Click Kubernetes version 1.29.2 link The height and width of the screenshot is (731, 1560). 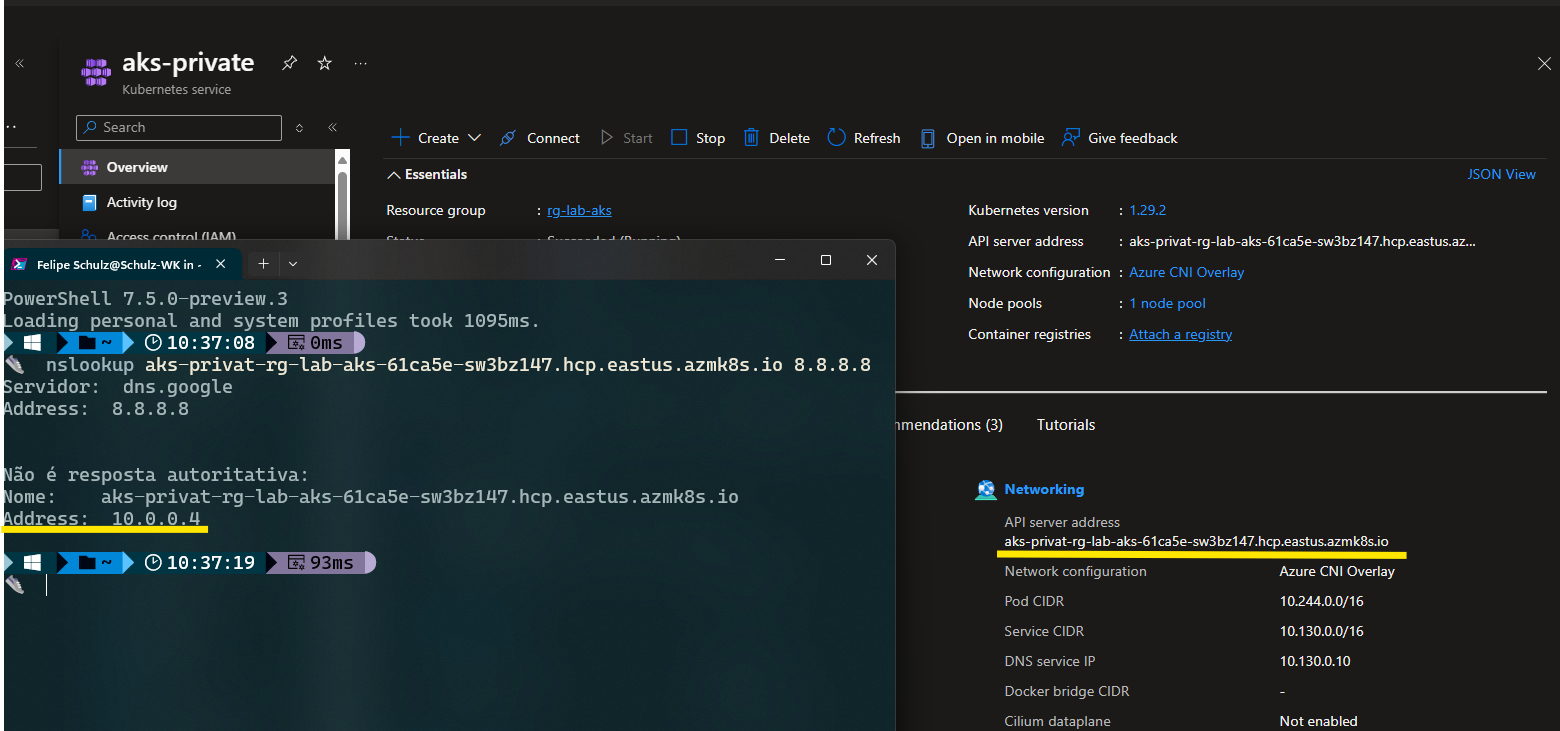pos(1148,210)
